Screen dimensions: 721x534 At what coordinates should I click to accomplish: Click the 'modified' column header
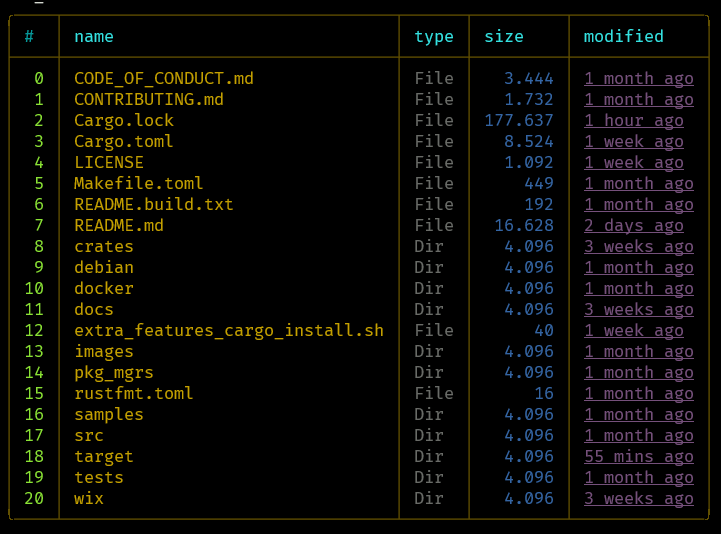pos(624,36)
